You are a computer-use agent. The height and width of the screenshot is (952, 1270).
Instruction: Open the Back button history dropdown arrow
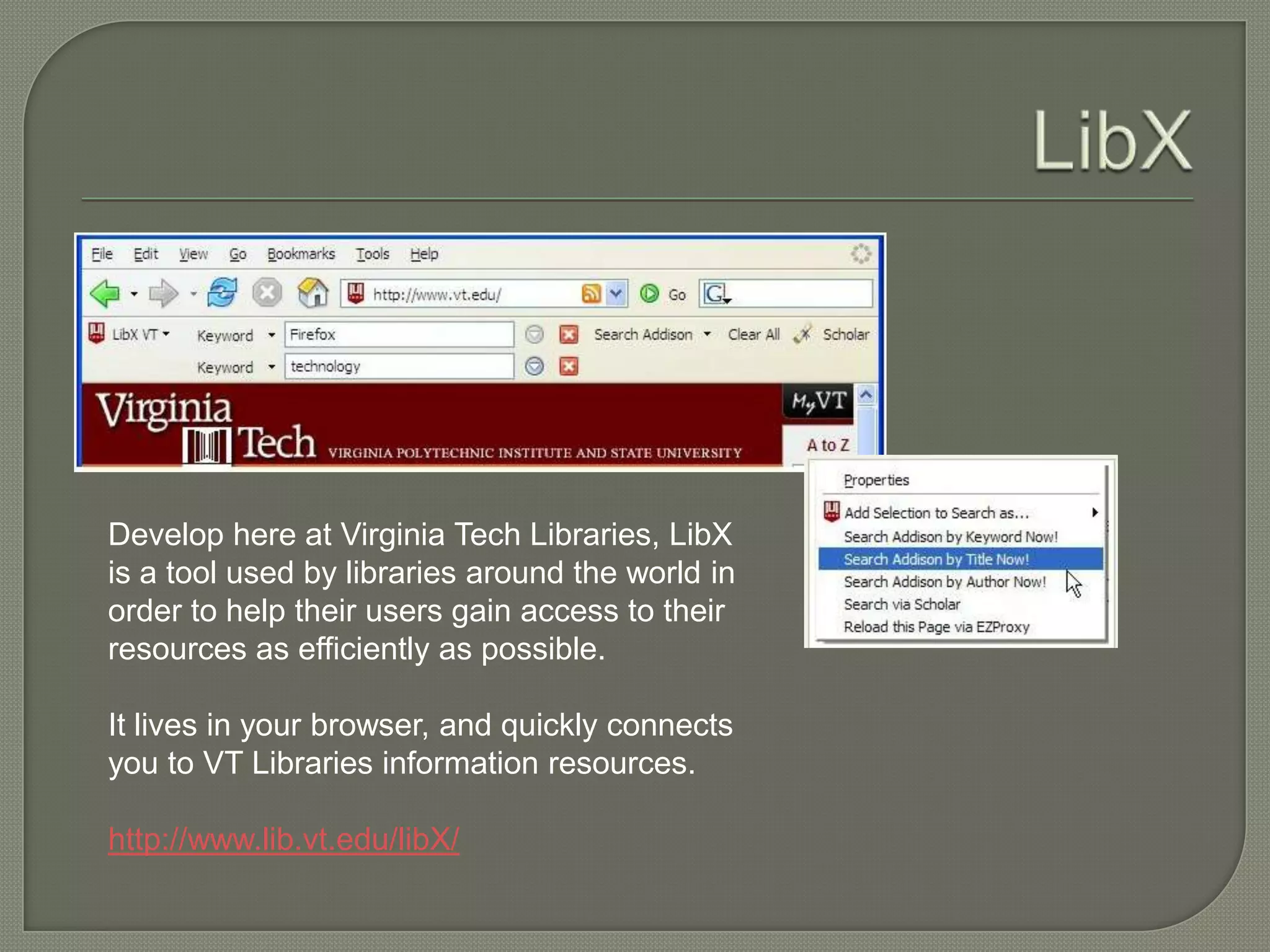pos(134,294)
